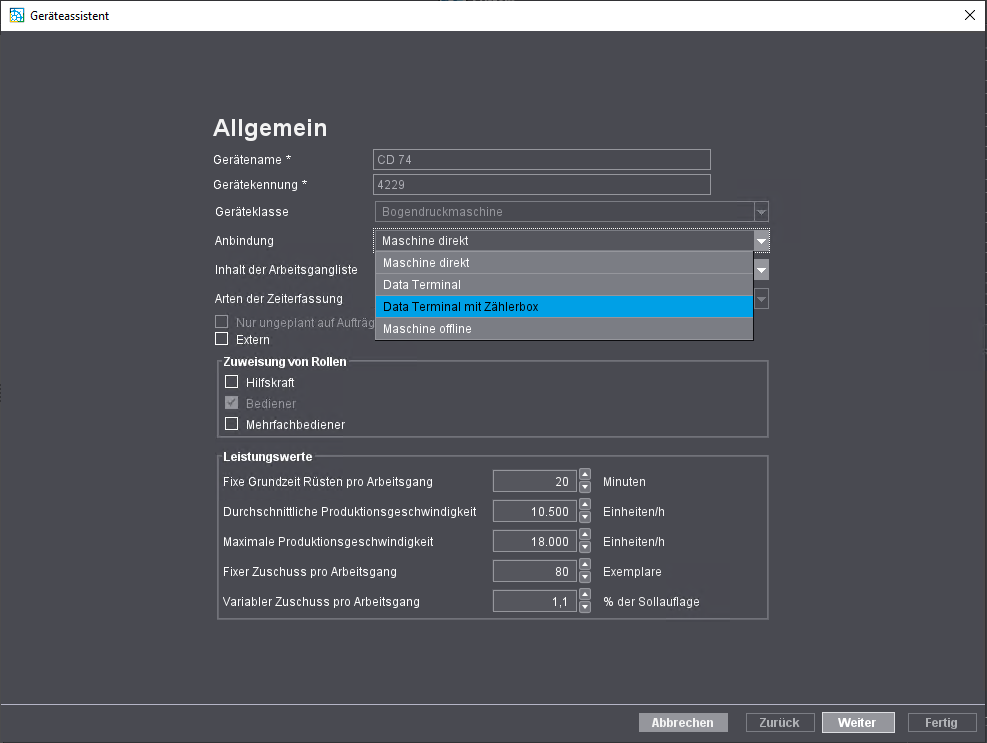Image resolution: width=987 pixels, height=743 pixels.
Task: Open the Inhalt der Arbeitsgangliste dropdown arrow
Action: click(761, 269)
